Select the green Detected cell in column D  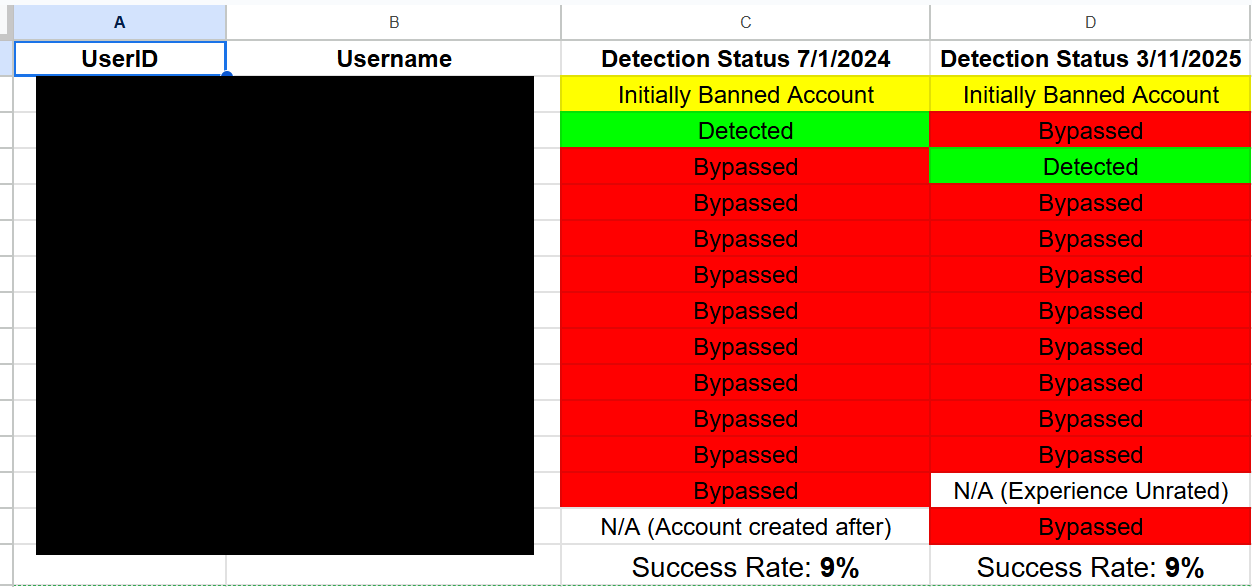point(1090,167)
